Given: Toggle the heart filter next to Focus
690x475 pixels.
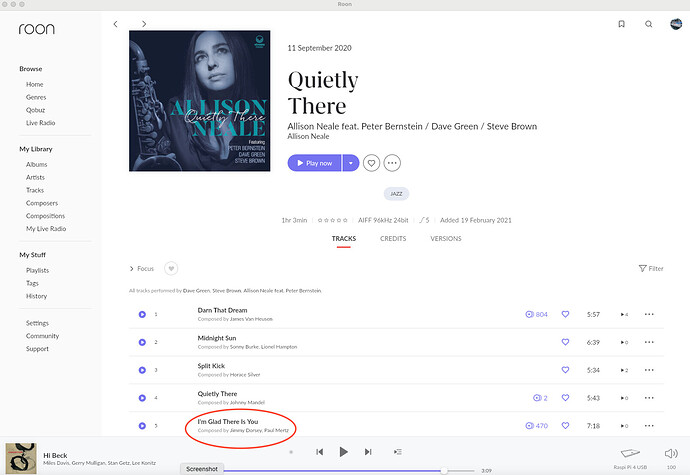Looking at the screenshot, I should (x=171, y=268).
